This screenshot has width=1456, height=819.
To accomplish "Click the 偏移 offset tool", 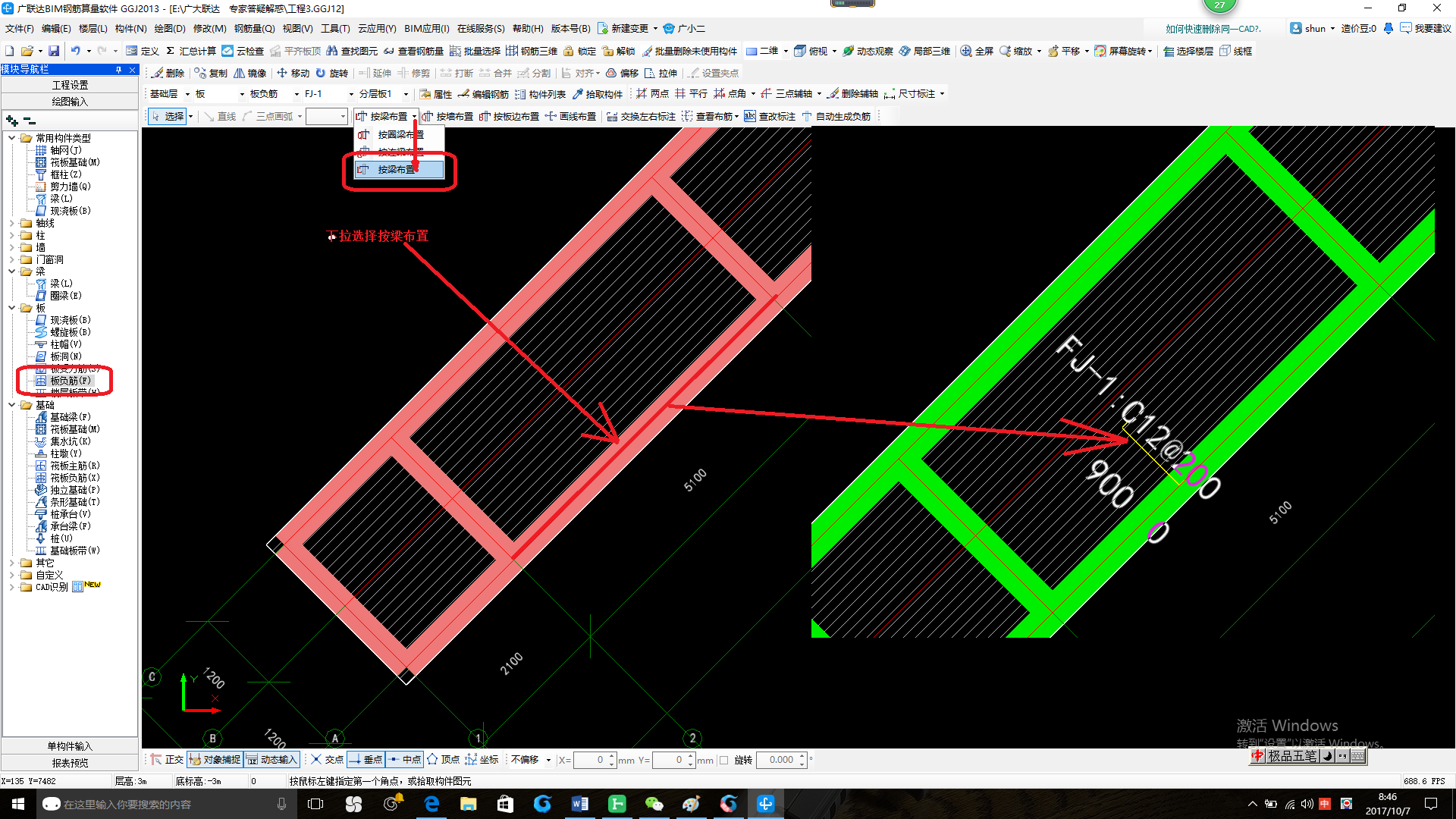I will pos(622,73).
